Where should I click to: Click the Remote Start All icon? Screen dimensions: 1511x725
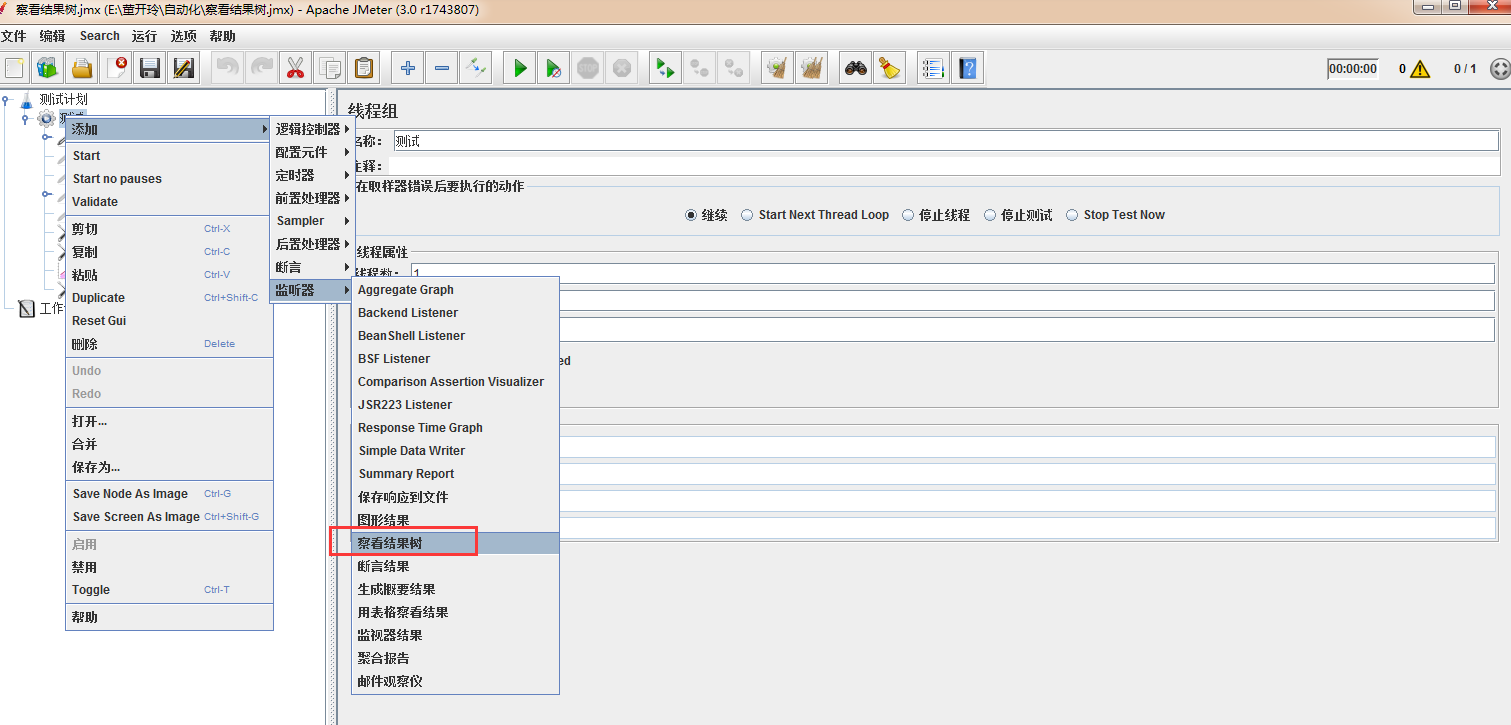coord(665,68)
